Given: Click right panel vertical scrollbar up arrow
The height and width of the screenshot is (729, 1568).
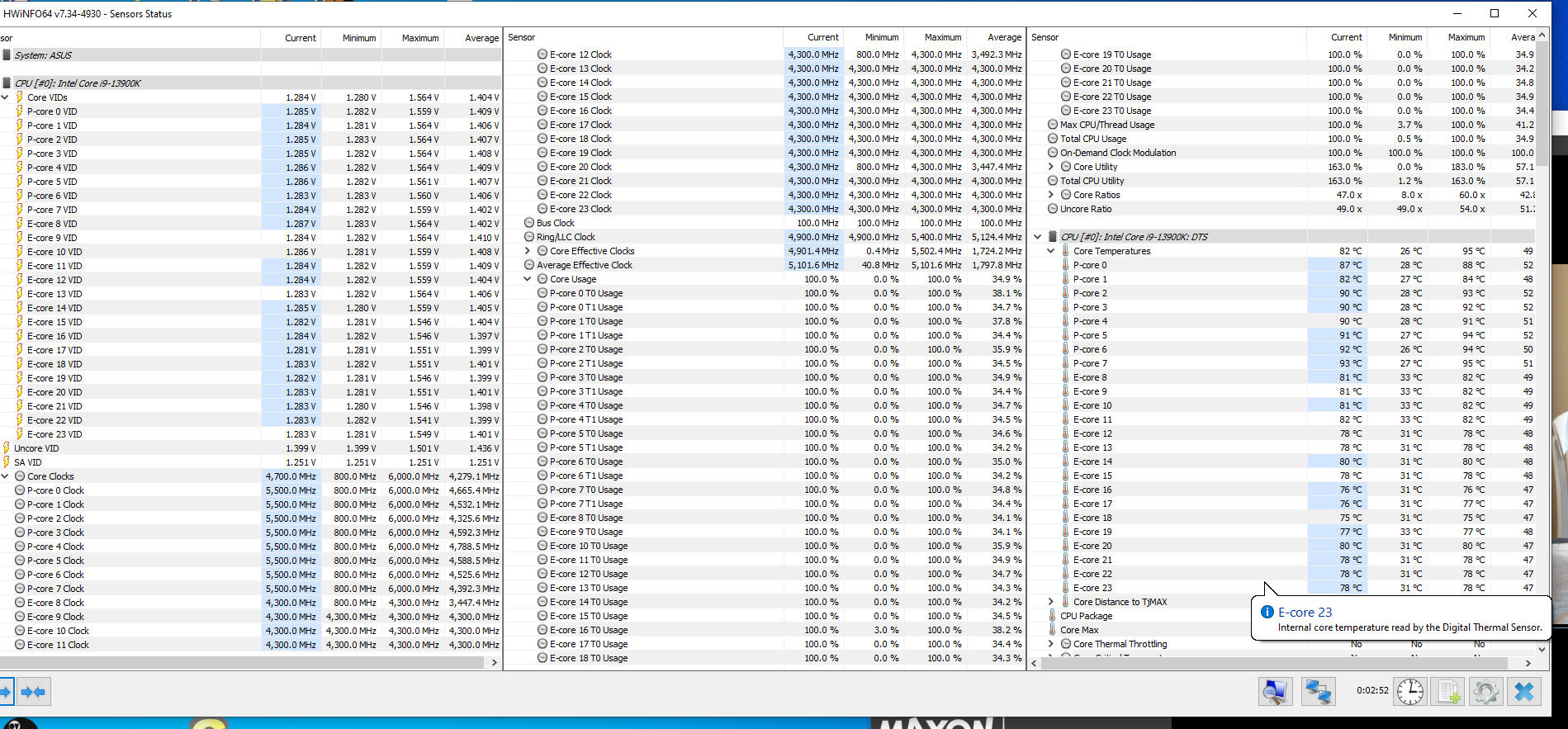Looking at the screenshot, I should [1541, 36].
